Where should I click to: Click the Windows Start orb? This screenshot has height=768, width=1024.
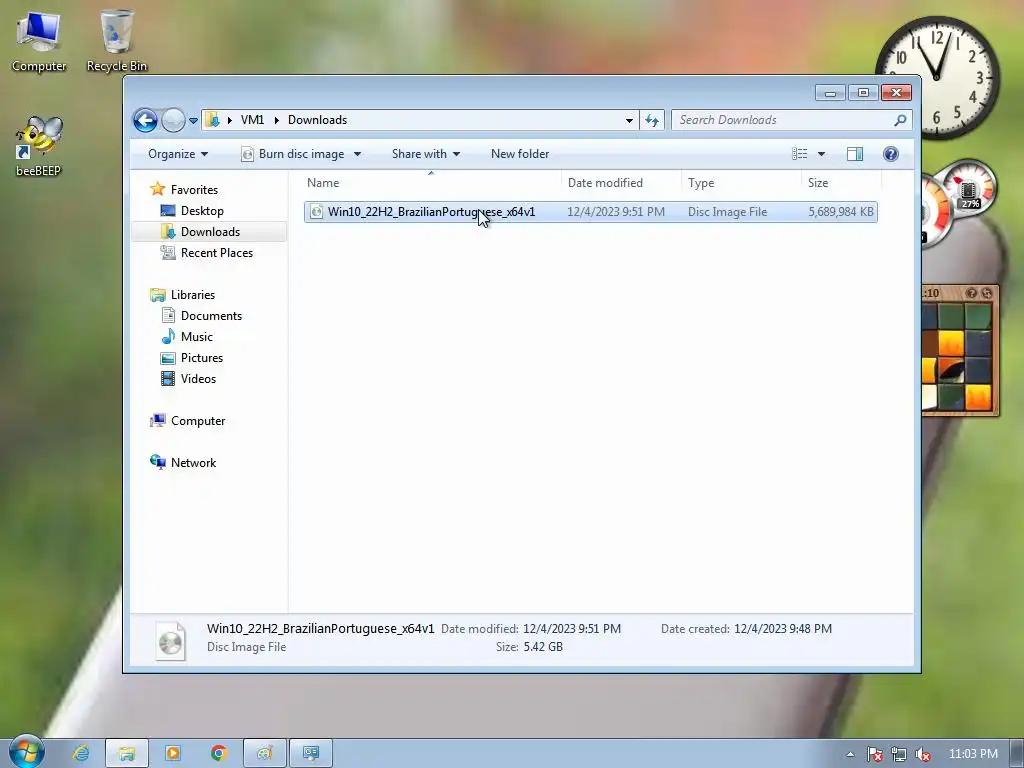[x=26, y=752]
